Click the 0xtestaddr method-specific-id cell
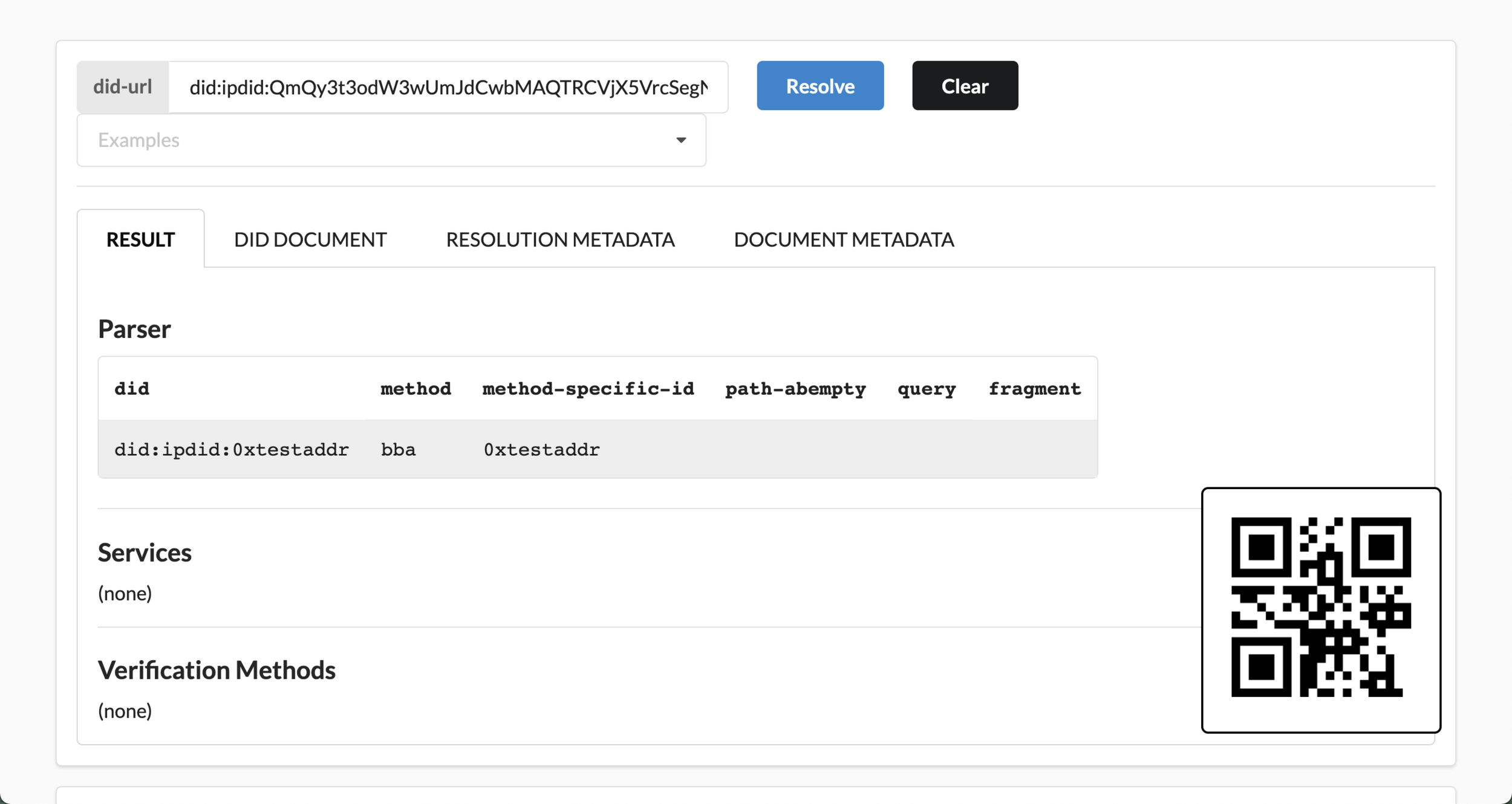The height and width of the screenshot is (804, 1512). tap(541, 450)
